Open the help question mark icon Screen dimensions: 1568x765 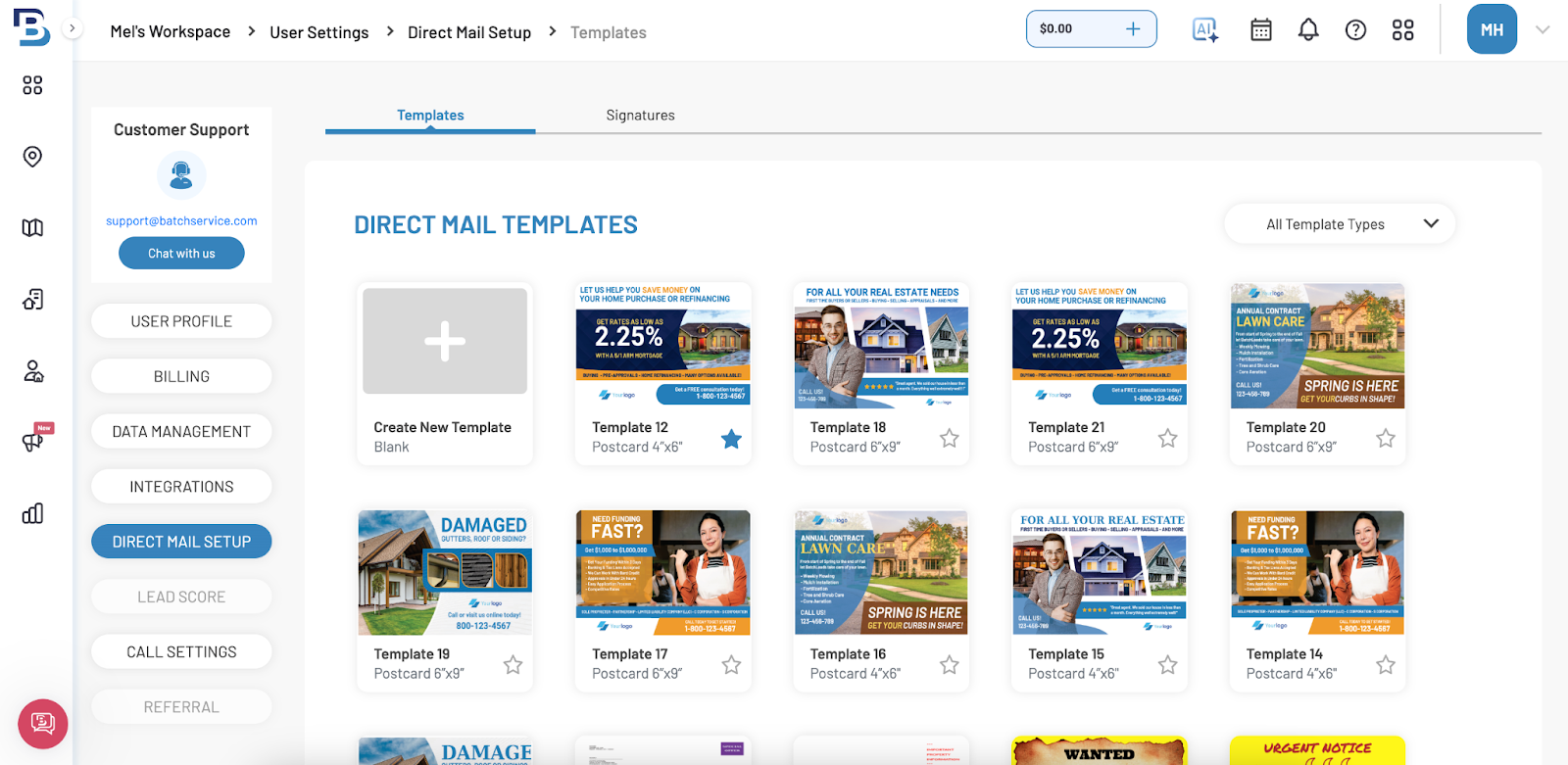point(1355,29)
